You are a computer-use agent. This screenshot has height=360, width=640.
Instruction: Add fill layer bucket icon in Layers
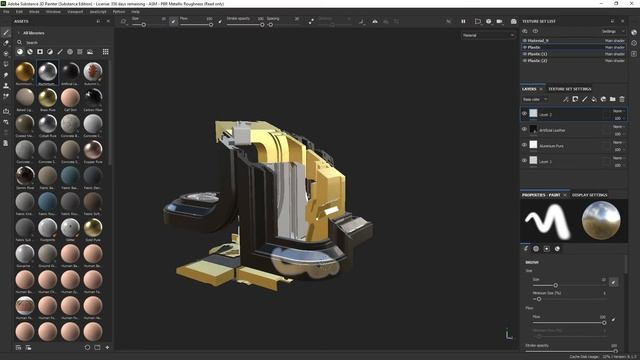[594, 99]
